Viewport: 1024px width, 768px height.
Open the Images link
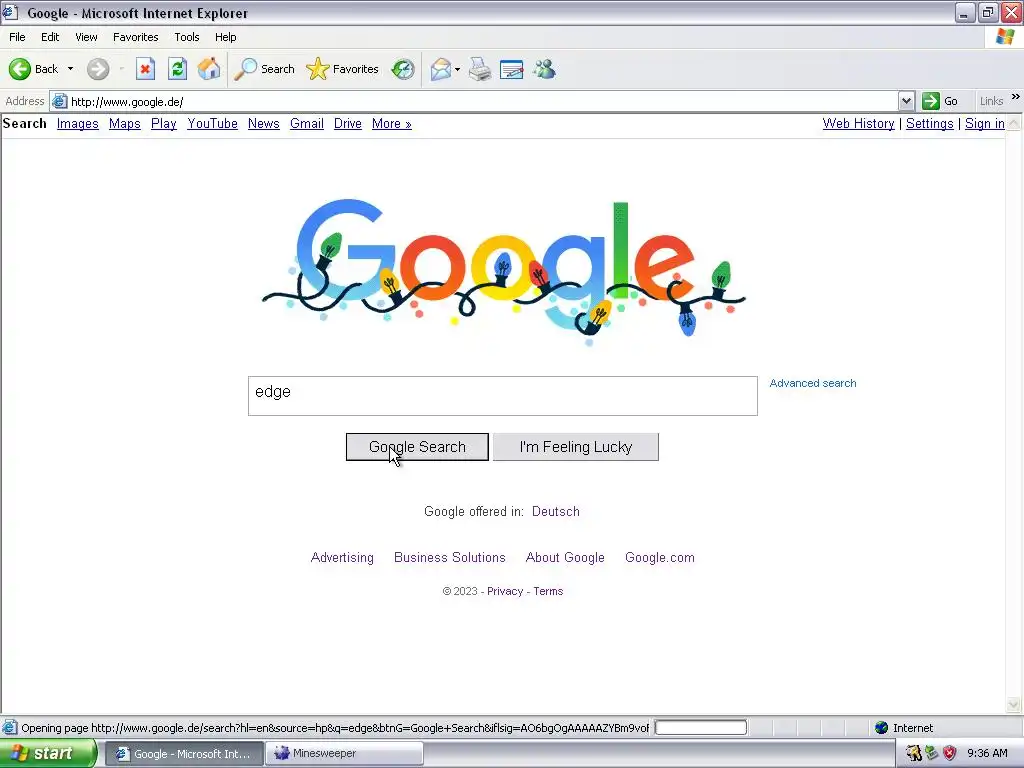click(x=78, y=123)
